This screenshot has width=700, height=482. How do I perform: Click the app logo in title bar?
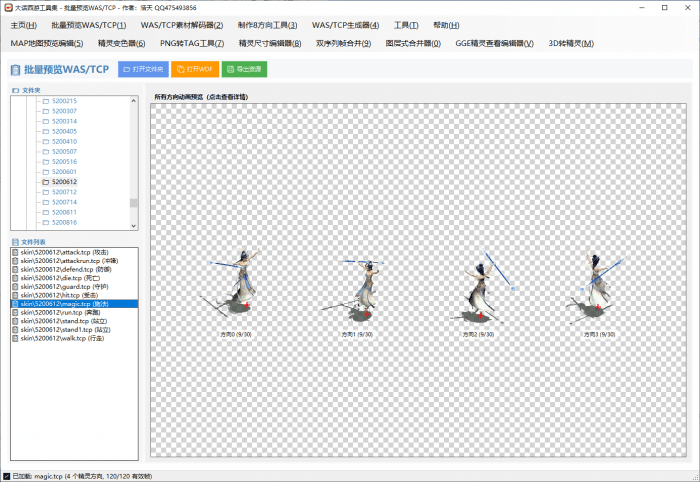pyautogui.click(x=7, y=7)
